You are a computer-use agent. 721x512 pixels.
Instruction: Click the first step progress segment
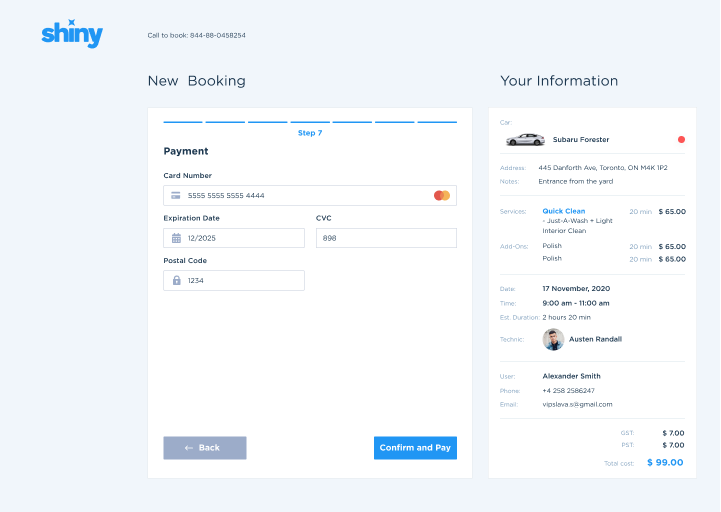tap(183, 122)
